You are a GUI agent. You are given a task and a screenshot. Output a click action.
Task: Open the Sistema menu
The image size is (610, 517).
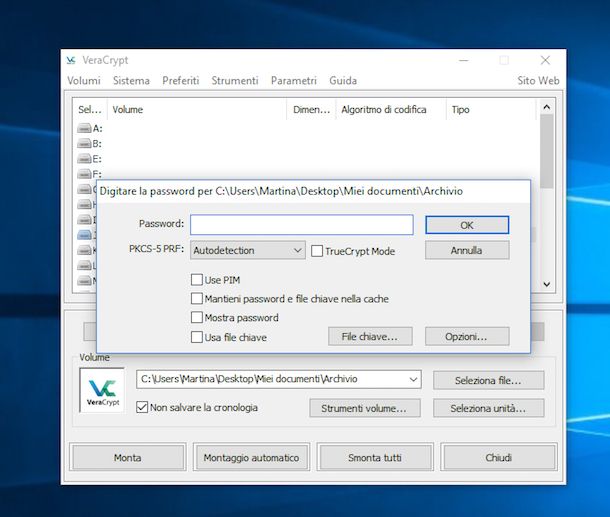click(131, 81)
